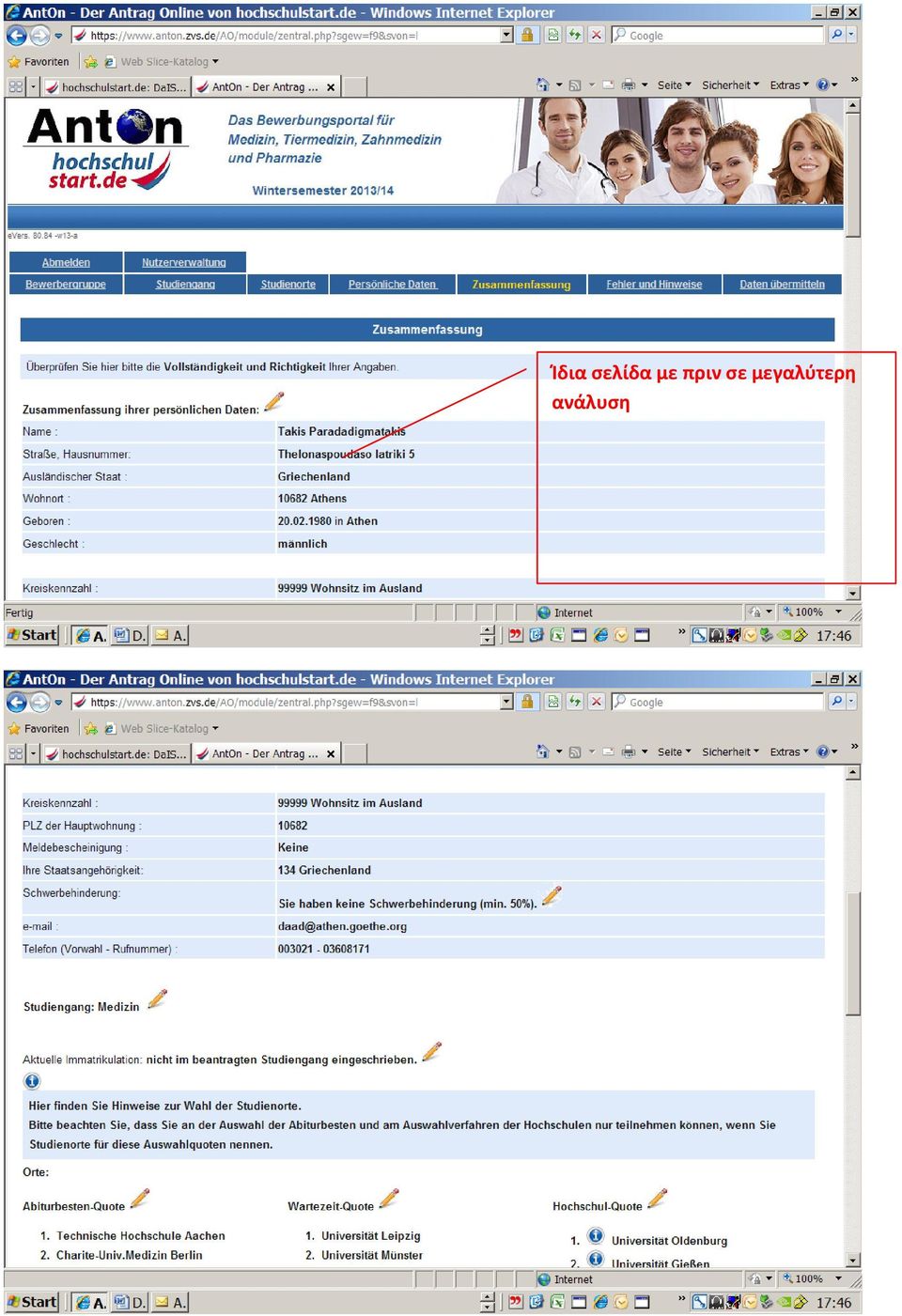Click Google search magnifier button in upper window
This screenshot has width=902, height=1316.
[x=837, y=35]
